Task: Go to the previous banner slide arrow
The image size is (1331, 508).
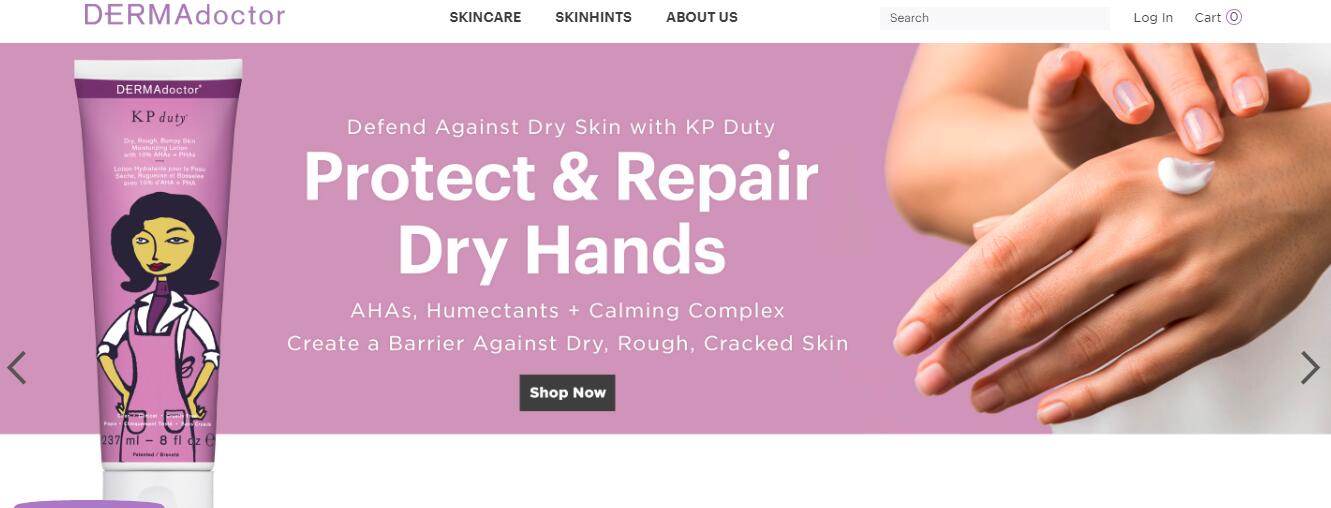Action: (x=16, y=368)
